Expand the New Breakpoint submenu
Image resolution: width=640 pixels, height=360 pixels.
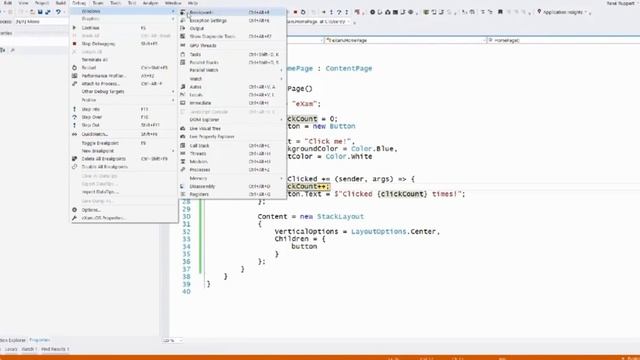[124, 151]
